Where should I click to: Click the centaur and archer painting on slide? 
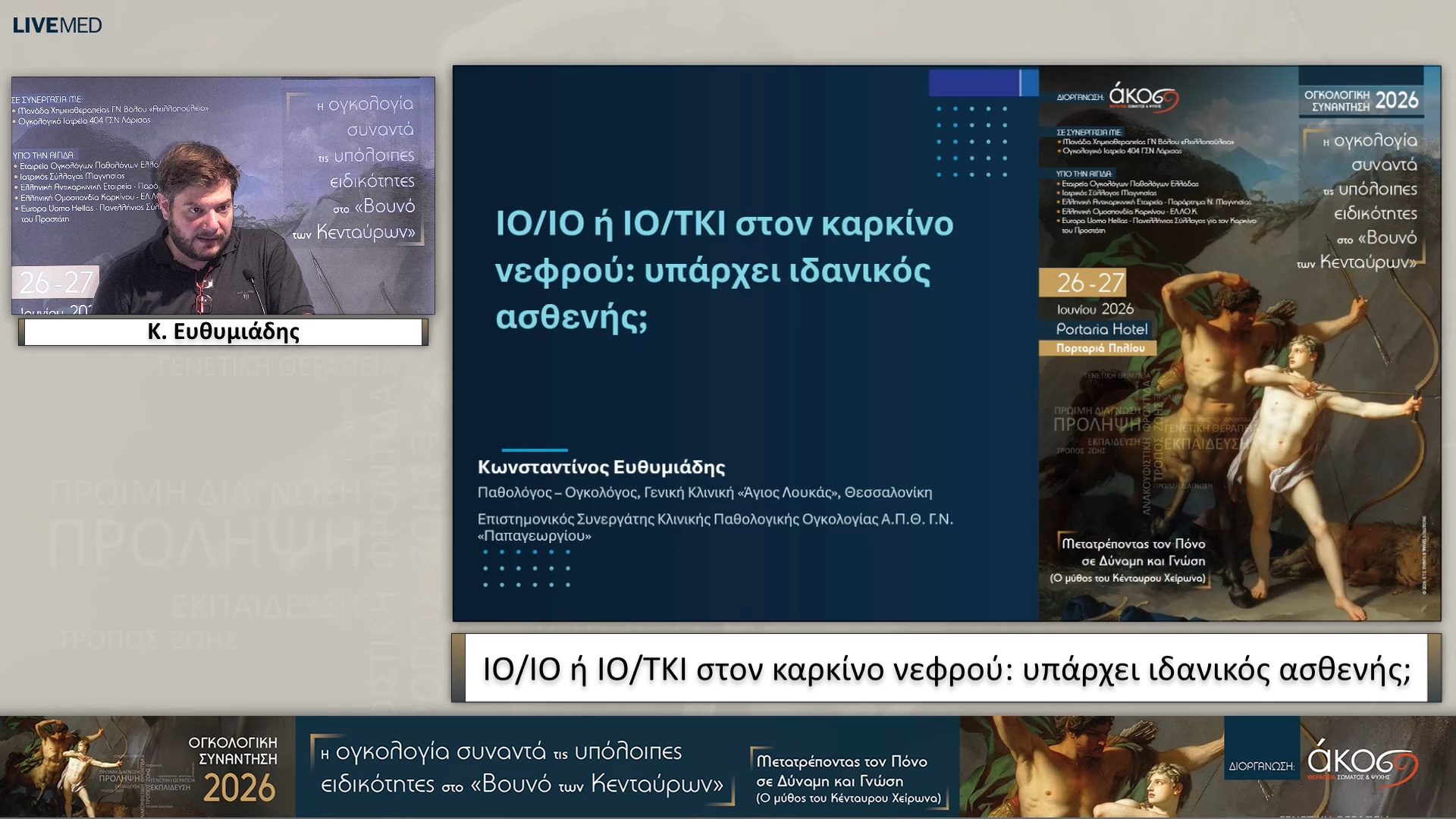pyautogui.click(x=1289, y=440)
